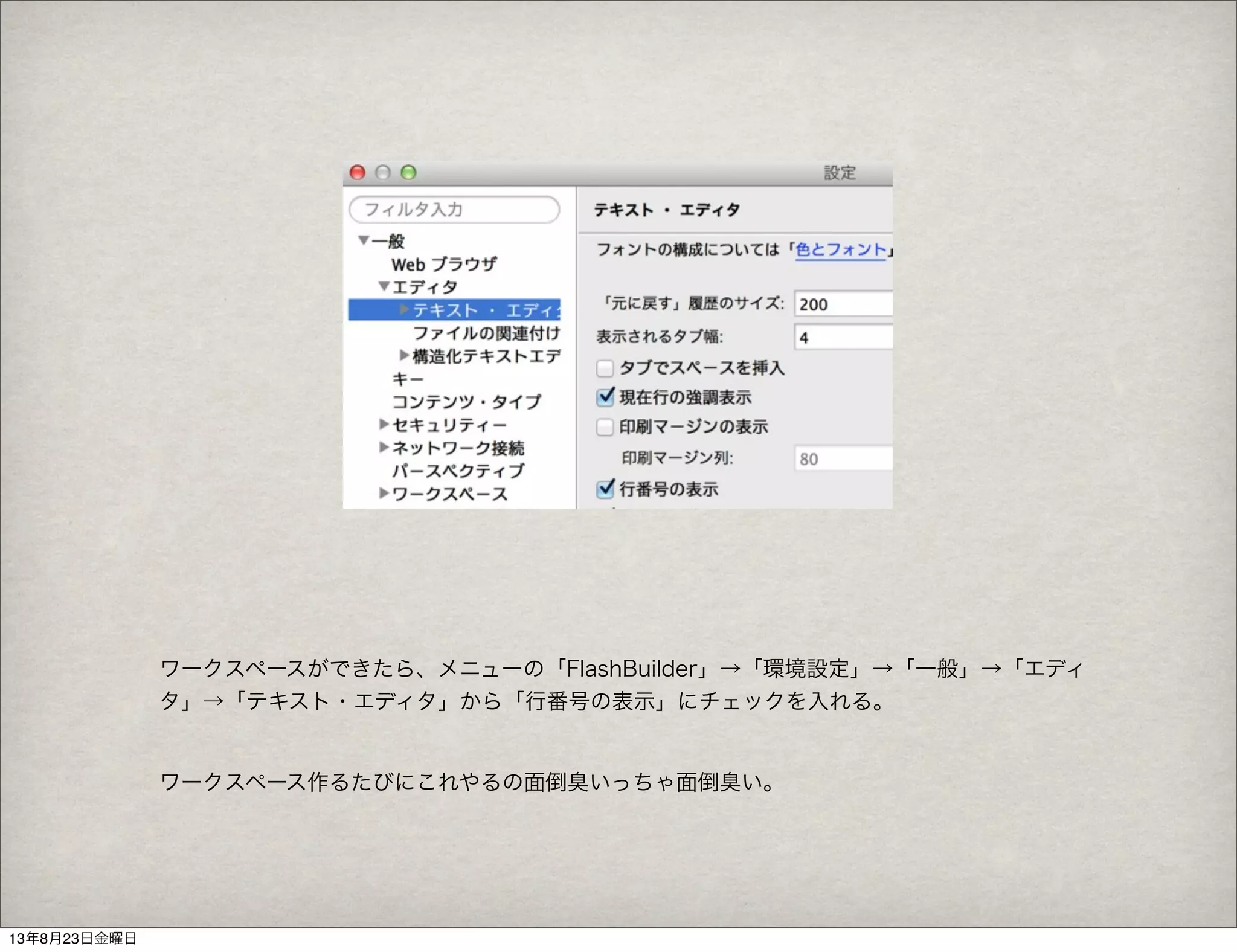
Task: Toggle 行番号の表示 checkbox
Action: coord(605,489)
